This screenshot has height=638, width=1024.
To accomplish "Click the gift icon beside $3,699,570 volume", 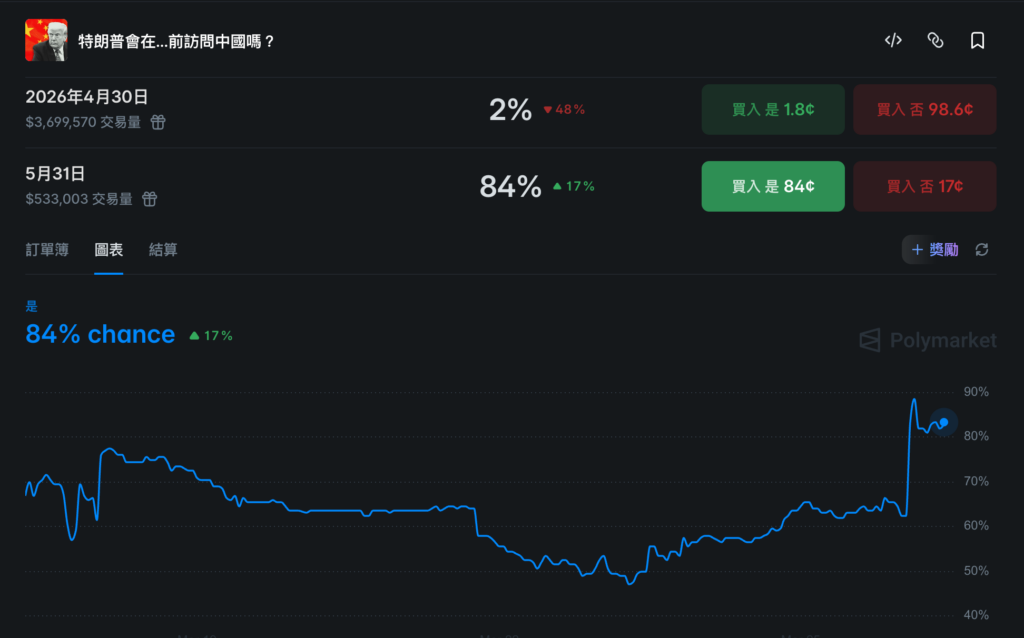I will click(158, 122).
